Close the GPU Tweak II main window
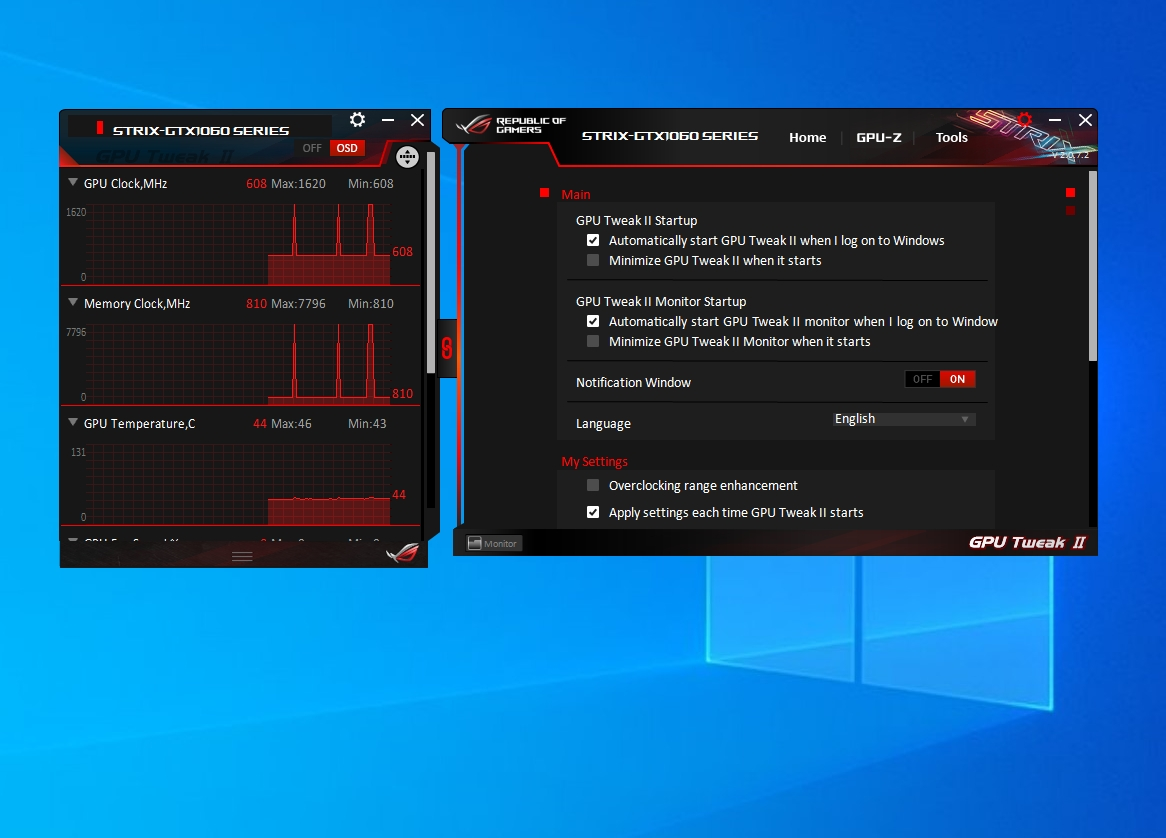Viewport: 1166px width, 838px height. pyautogui.click(x=1086, y=120)
